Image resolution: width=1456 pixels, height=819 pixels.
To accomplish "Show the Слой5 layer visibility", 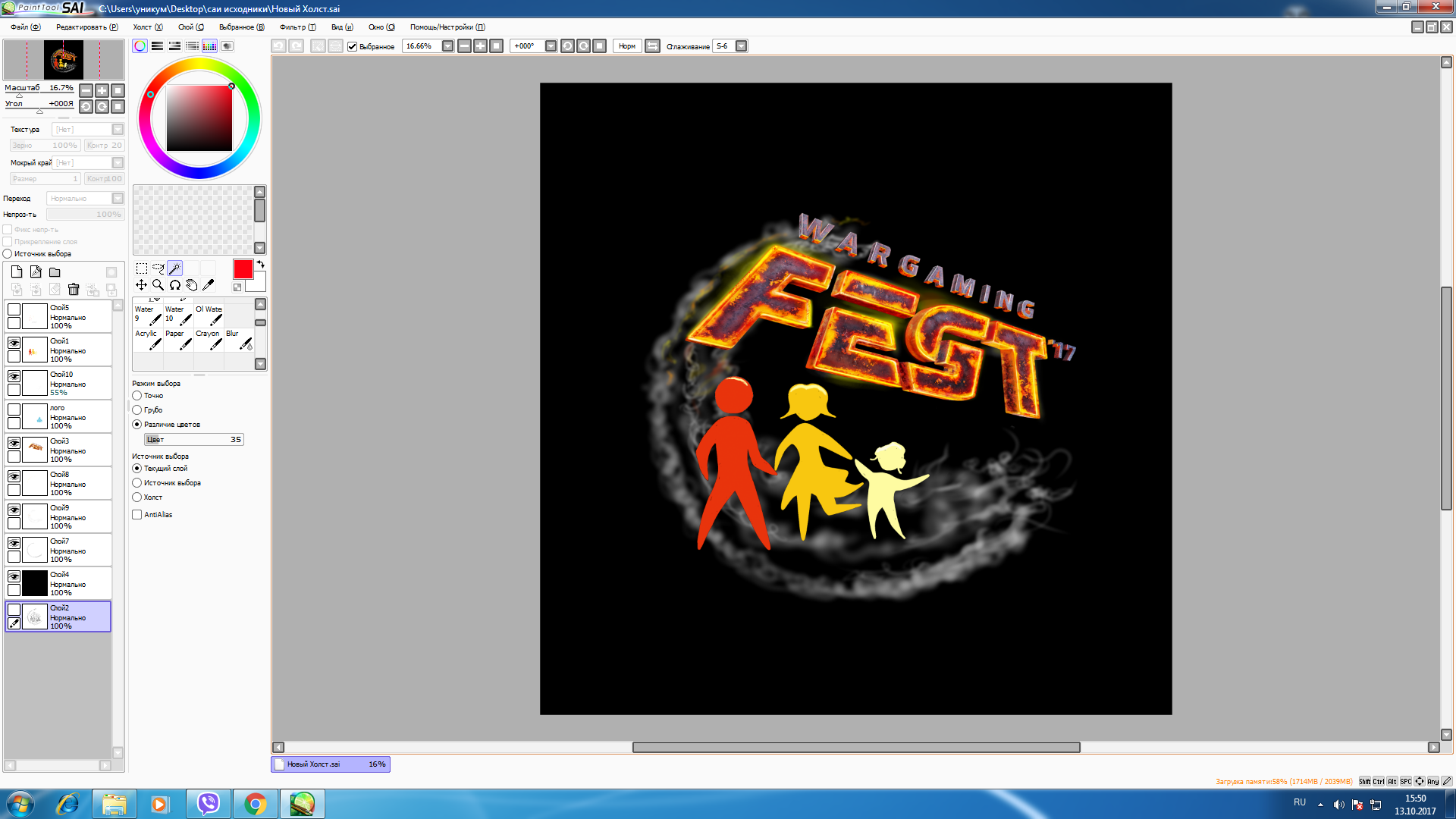I will click(14, 309).
